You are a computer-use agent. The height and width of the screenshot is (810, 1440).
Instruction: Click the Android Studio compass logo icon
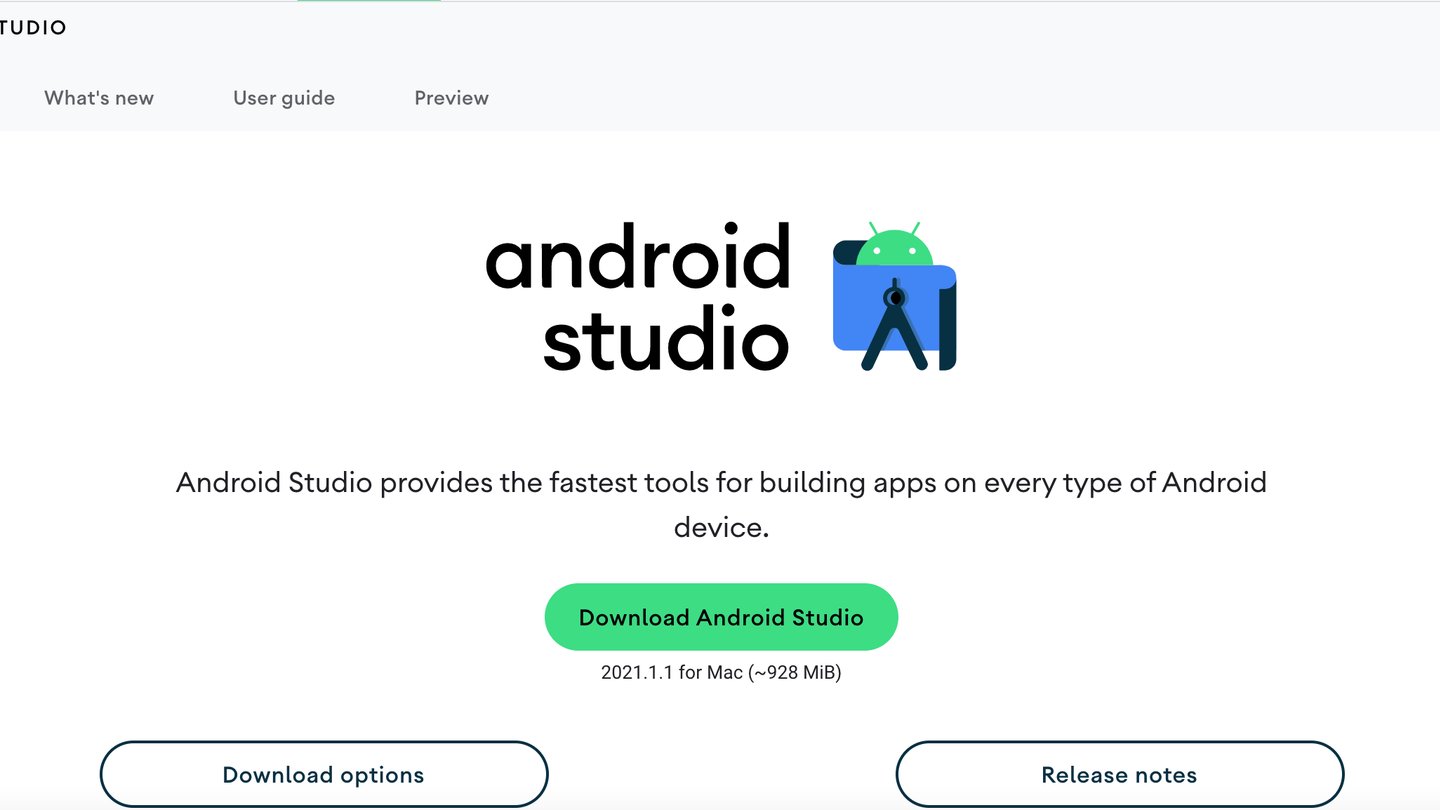coord(894,297)
